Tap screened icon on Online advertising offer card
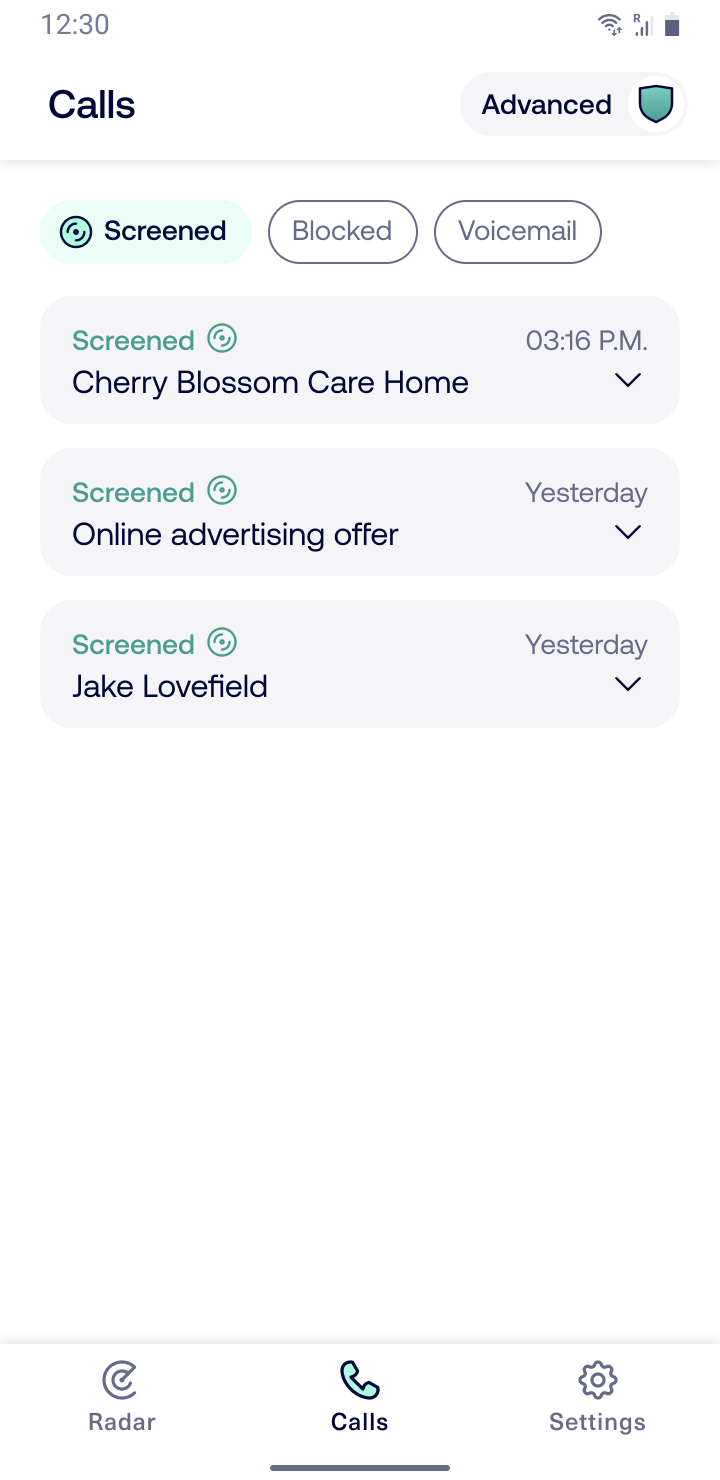Viewport: 720px width, 1480px height. click(x=222, y=491)
